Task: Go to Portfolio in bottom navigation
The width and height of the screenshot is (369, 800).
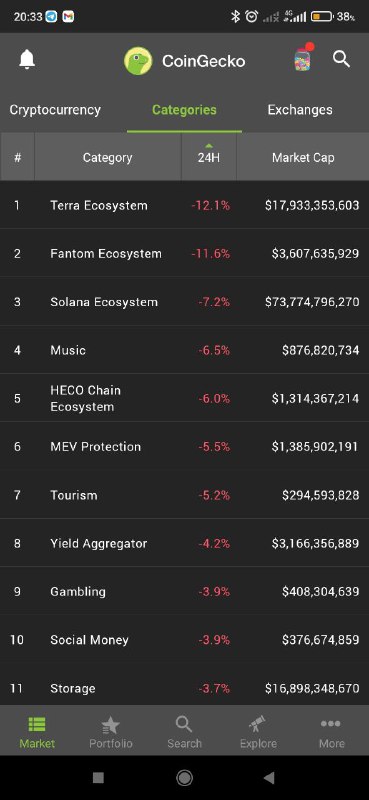Action: point(111,732)
